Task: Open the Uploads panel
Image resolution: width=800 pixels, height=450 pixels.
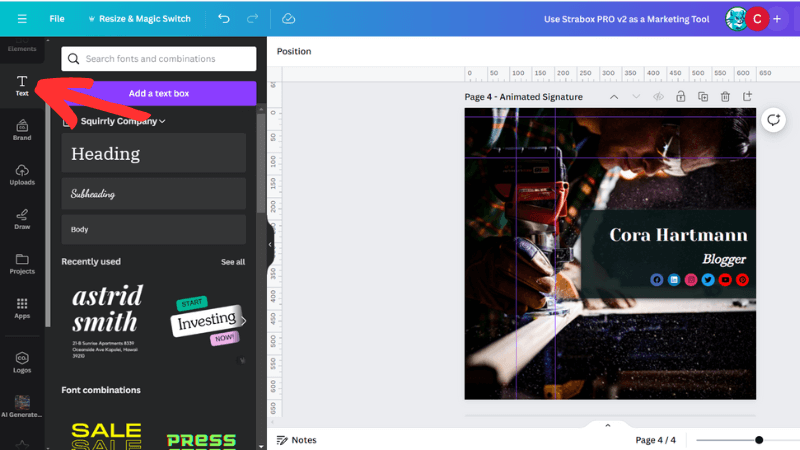Action: click(x=21, y=175)
